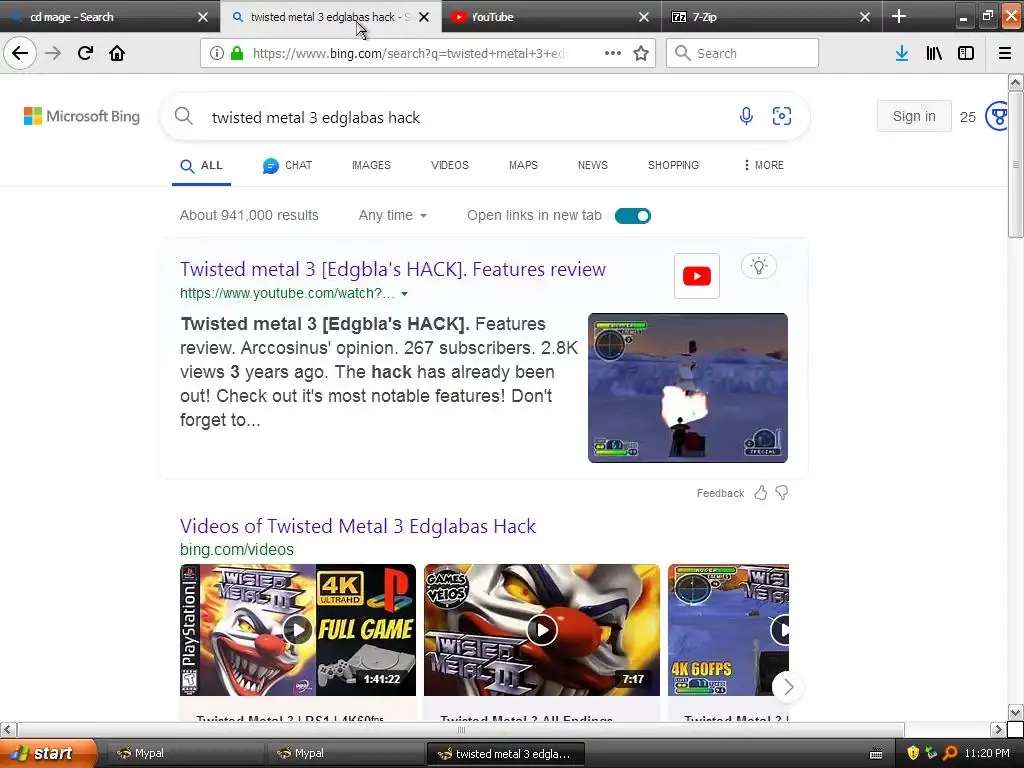Select the MAPS search tab

[523, 165]
